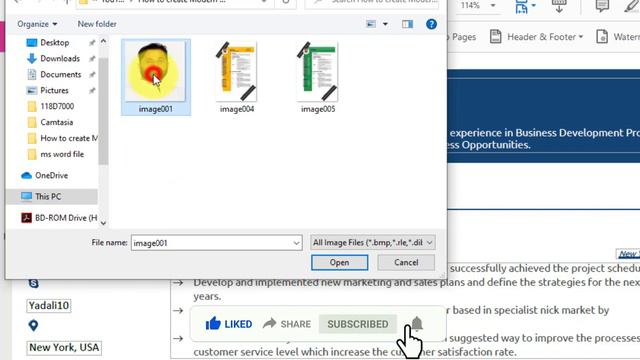The width and height of the screenshot is (640, 360).
Task: Open the 118D7000 folder
Action: [x=57, y=106]
